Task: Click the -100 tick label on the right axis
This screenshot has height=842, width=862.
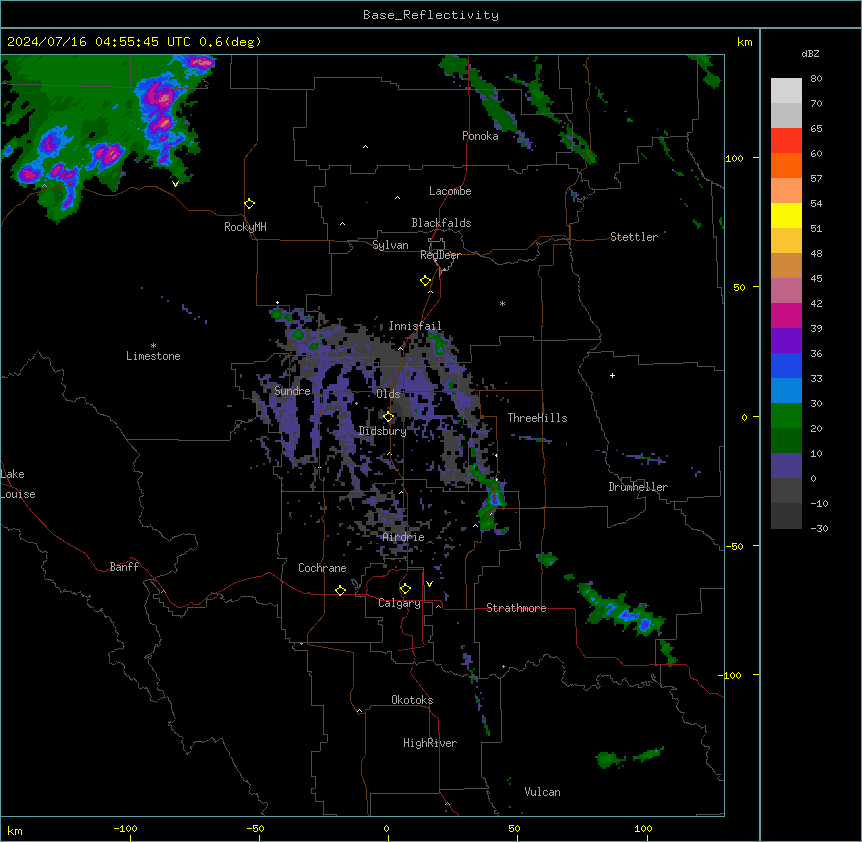Action: (731, 675)
